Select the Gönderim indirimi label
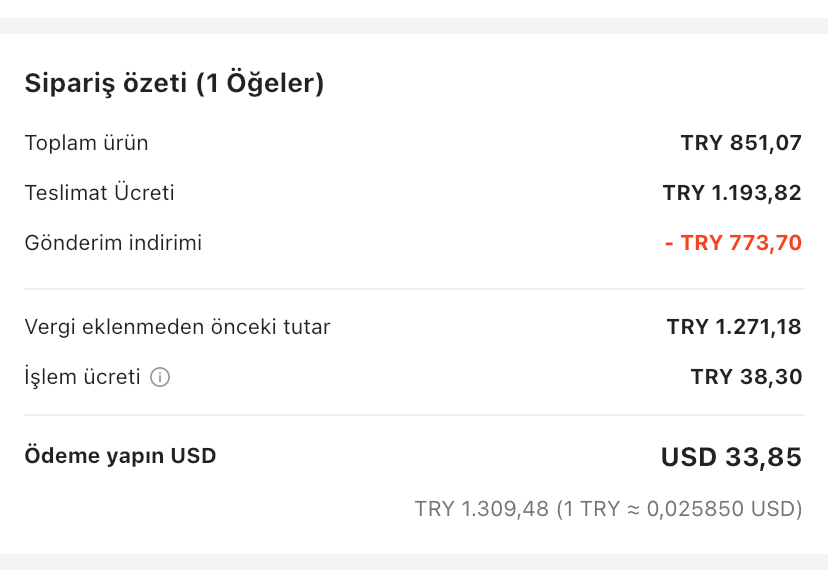828x571 pixels. click(113, 243)
